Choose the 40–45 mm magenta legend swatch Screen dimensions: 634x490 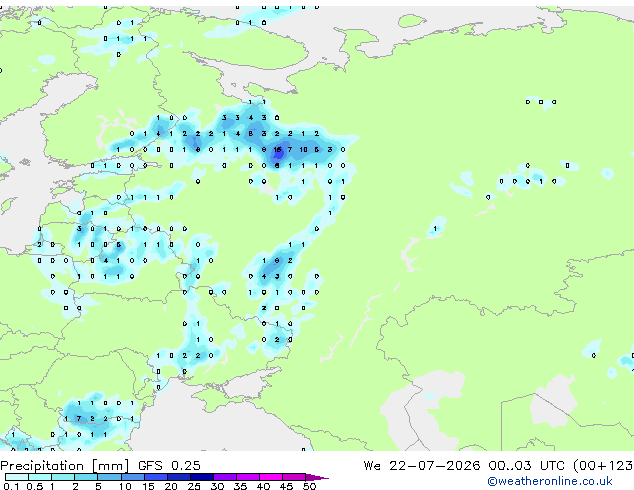pyautogui.click(x=271, y=477)
